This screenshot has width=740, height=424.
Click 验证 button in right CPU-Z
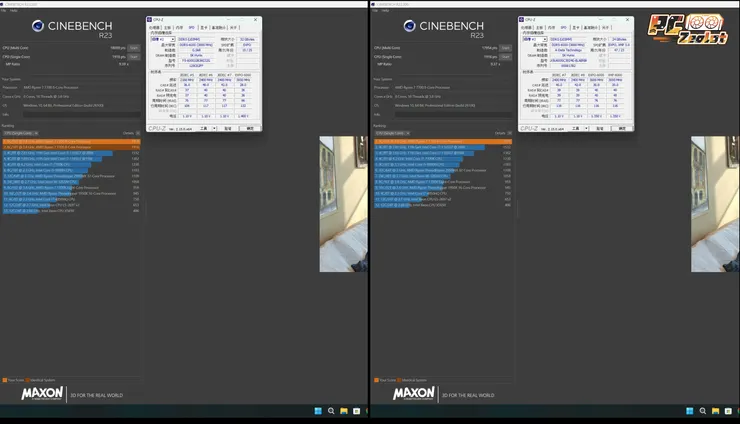[599, 128]
